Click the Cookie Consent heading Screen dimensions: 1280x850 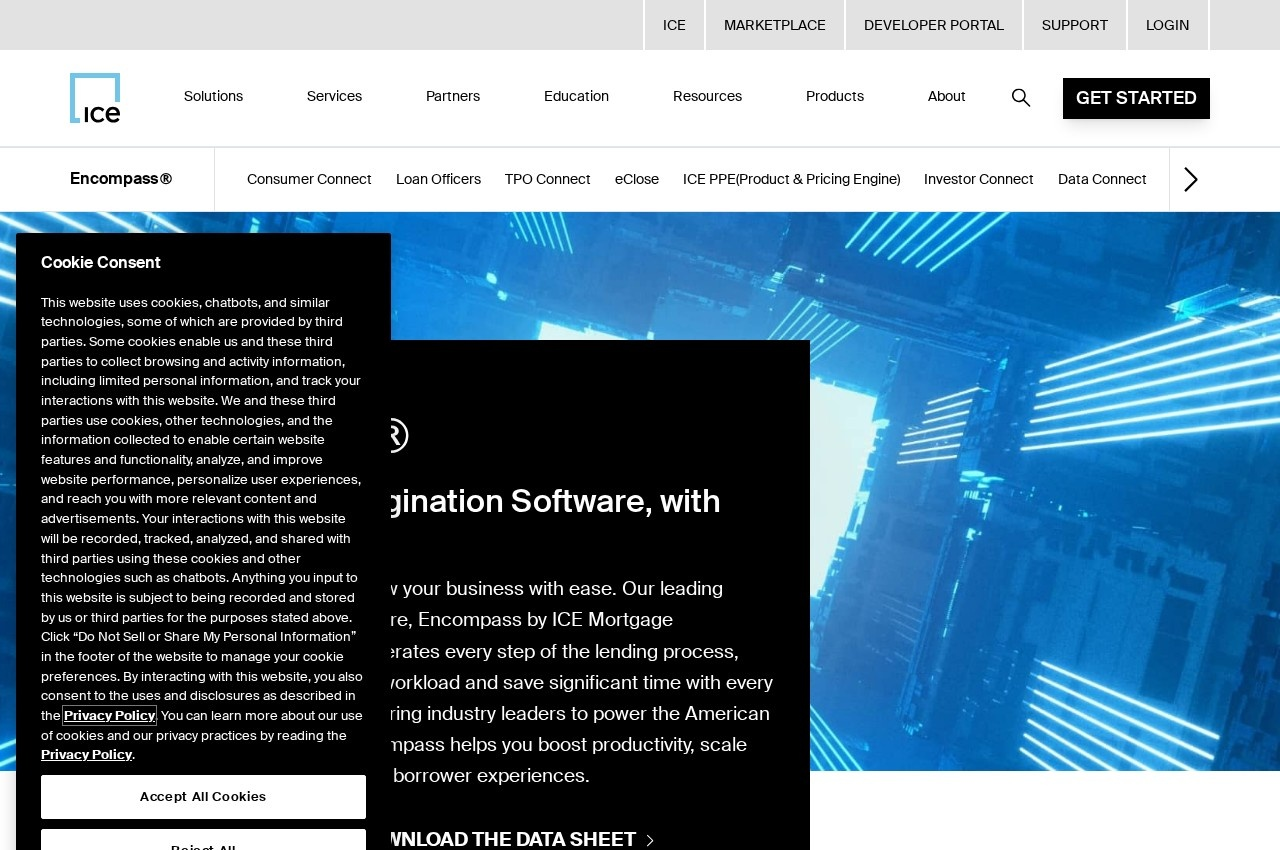[x=101, y=263]
